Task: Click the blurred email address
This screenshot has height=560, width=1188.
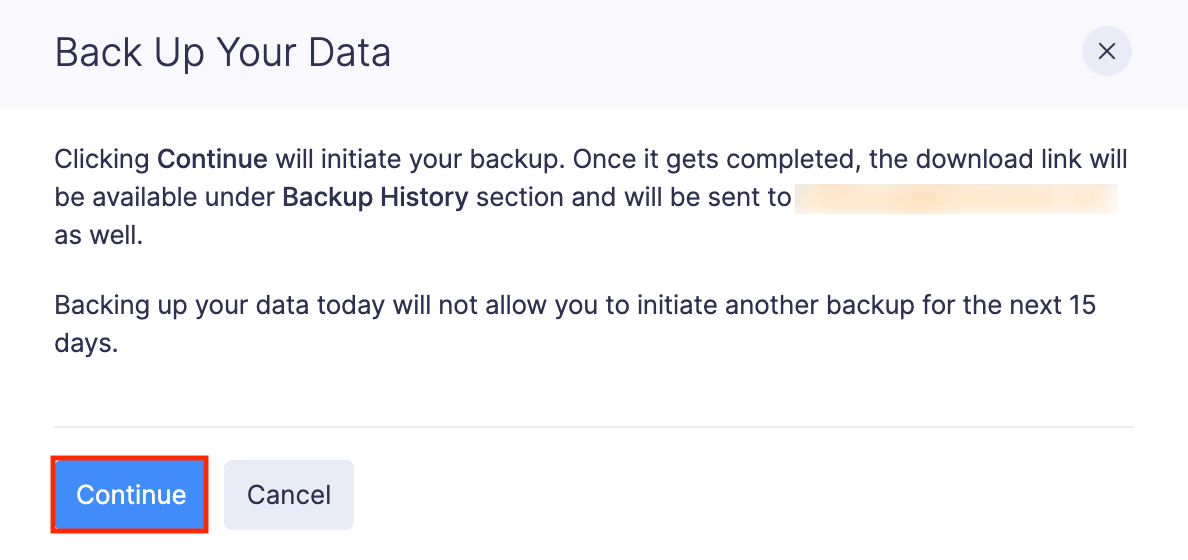Action: tap(955, 197)
